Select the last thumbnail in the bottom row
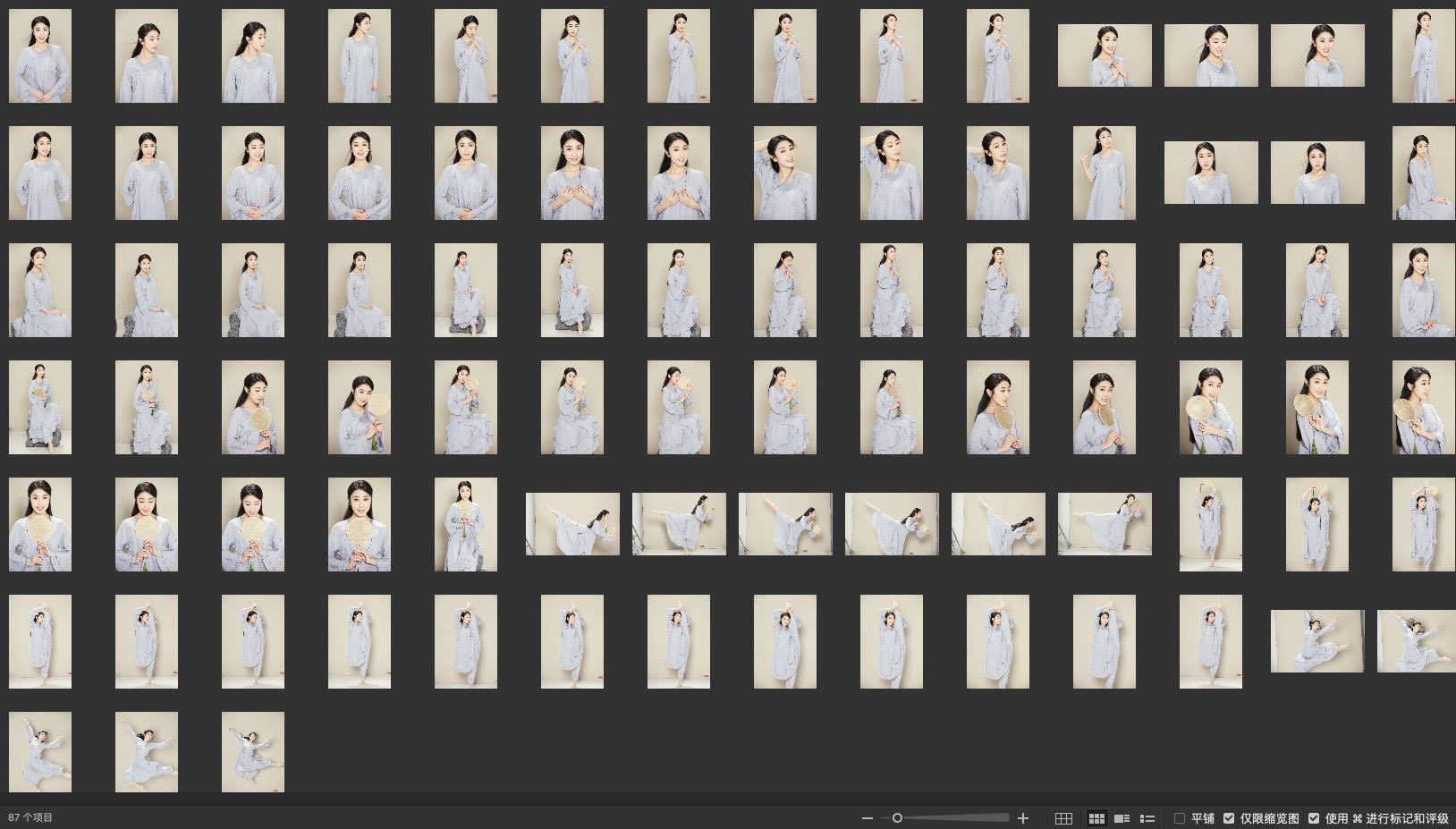This screenshot has height=829, width=1456. (x=253, y=752)
